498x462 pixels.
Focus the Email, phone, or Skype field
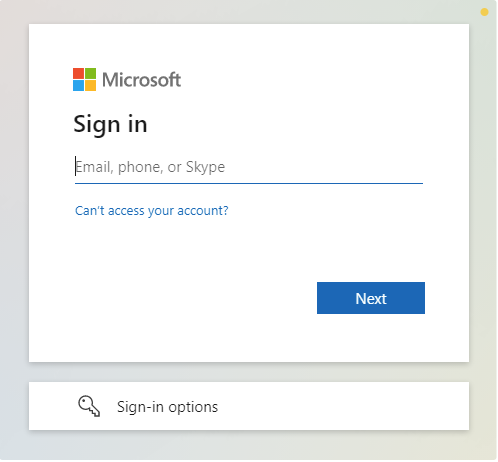pyautogui.click(x=249, y=167)
